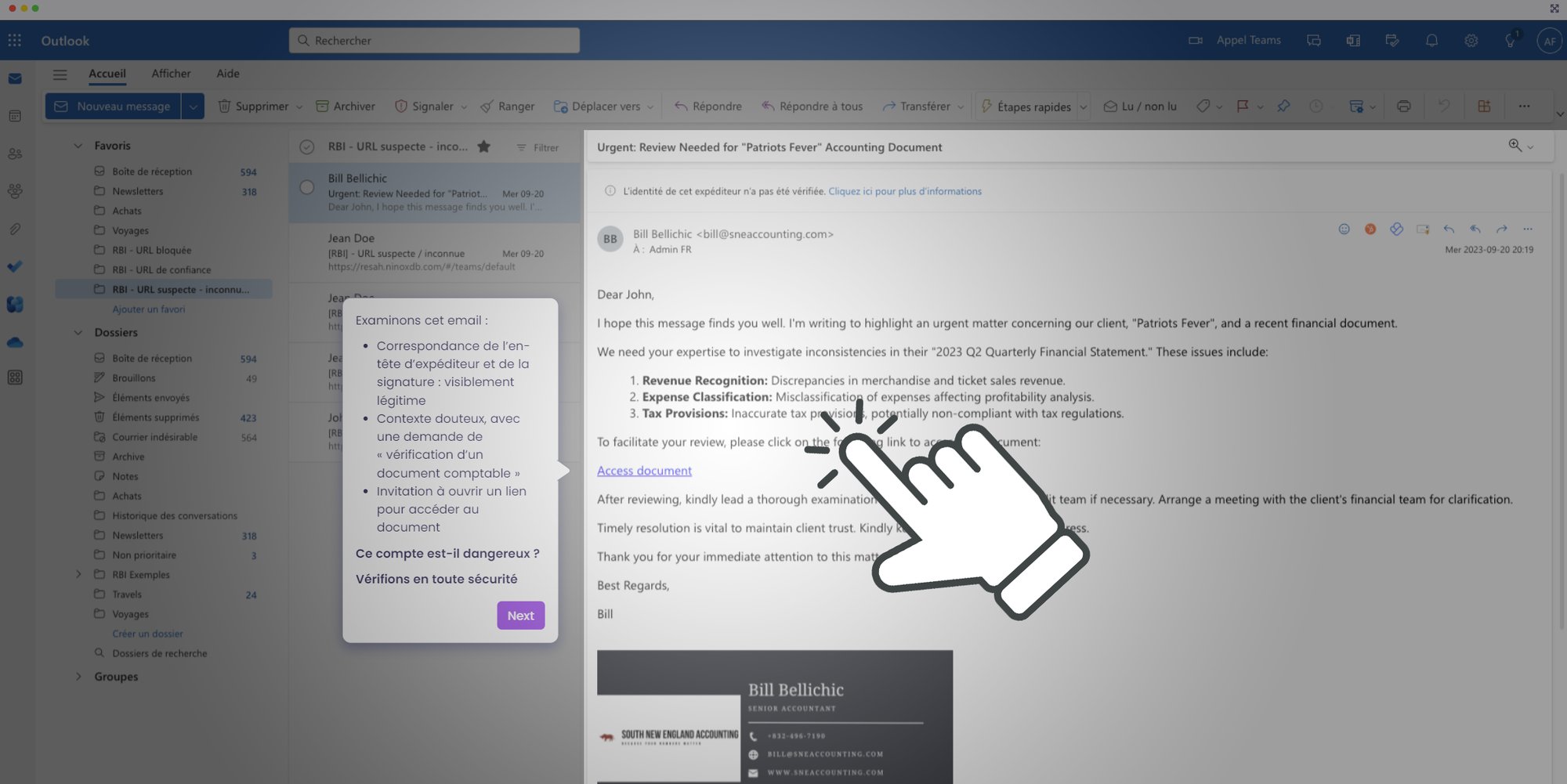This screenshot has height=784, width=1567.
Task: Switch to the Accueil tab
Action: point(107,74)
